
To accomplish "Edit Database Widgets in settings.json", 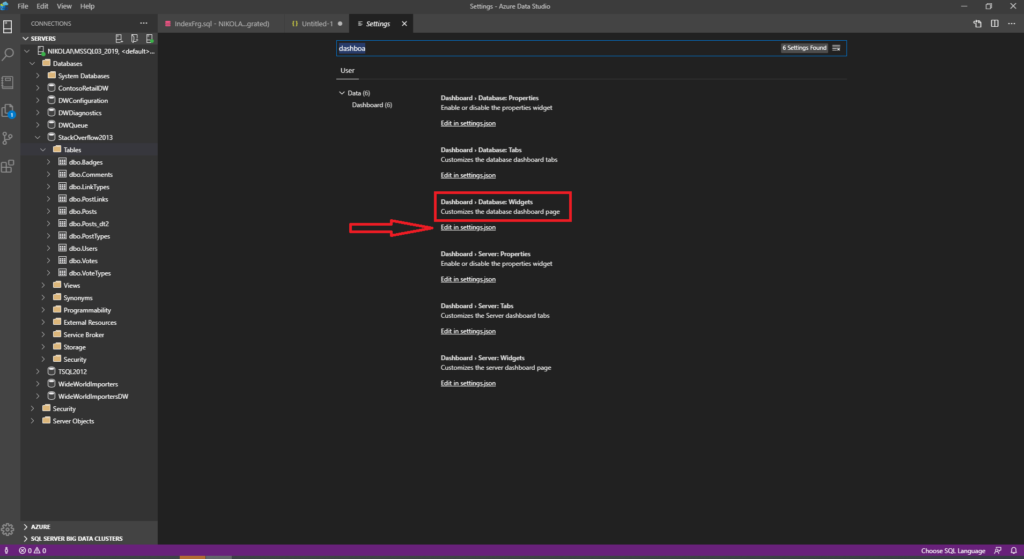I will click(x=468, y=228).
